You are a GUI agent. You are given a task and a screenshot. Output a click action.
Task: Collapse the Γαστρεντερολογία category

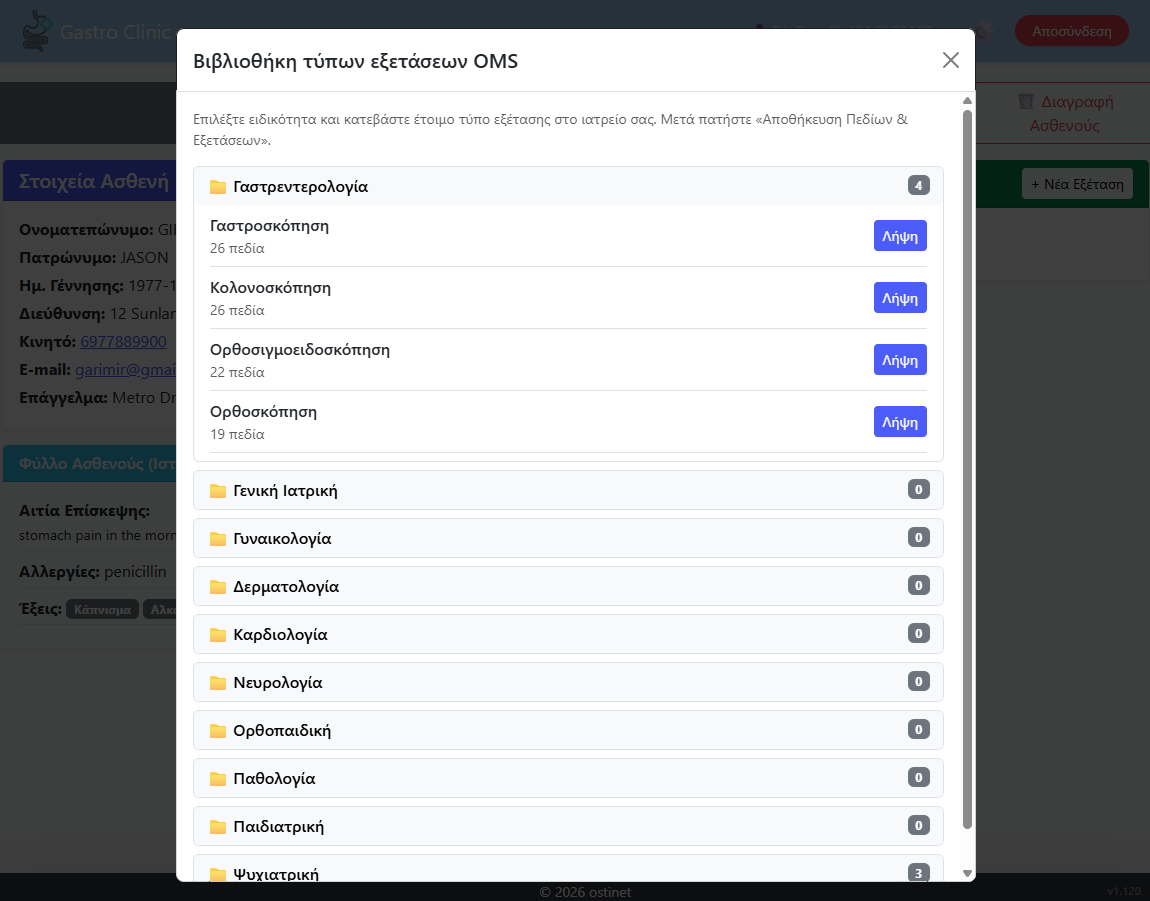(568, 186)
